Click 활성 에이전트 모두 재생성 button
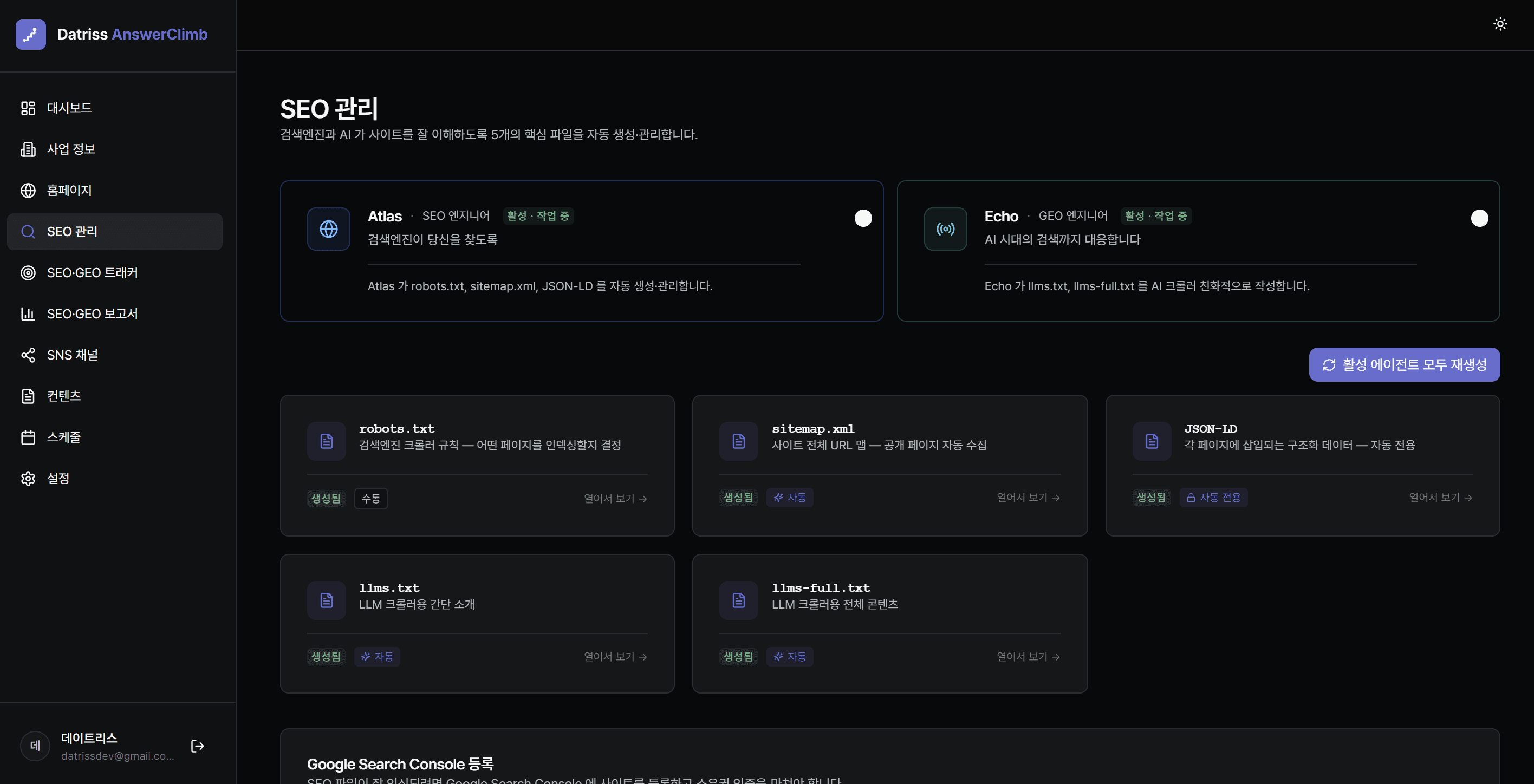Image resolution: width=1534 pixels, height=784 pixels. [x=1404, y=365]
